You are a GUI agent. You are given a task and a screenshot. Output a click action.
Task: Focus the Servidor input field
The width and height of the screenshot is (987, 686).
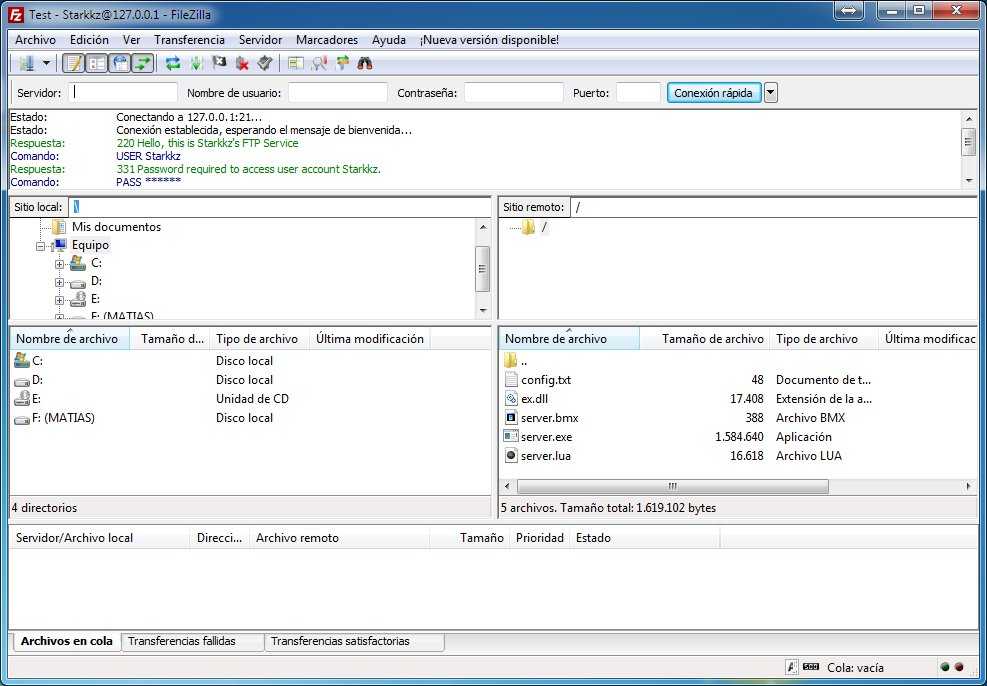point(123,93)
